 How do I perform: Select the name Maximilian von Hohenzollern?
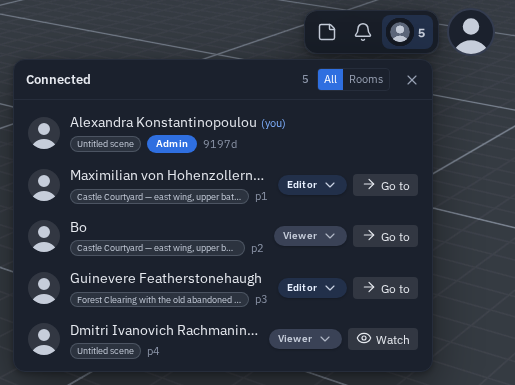point(167,175)
